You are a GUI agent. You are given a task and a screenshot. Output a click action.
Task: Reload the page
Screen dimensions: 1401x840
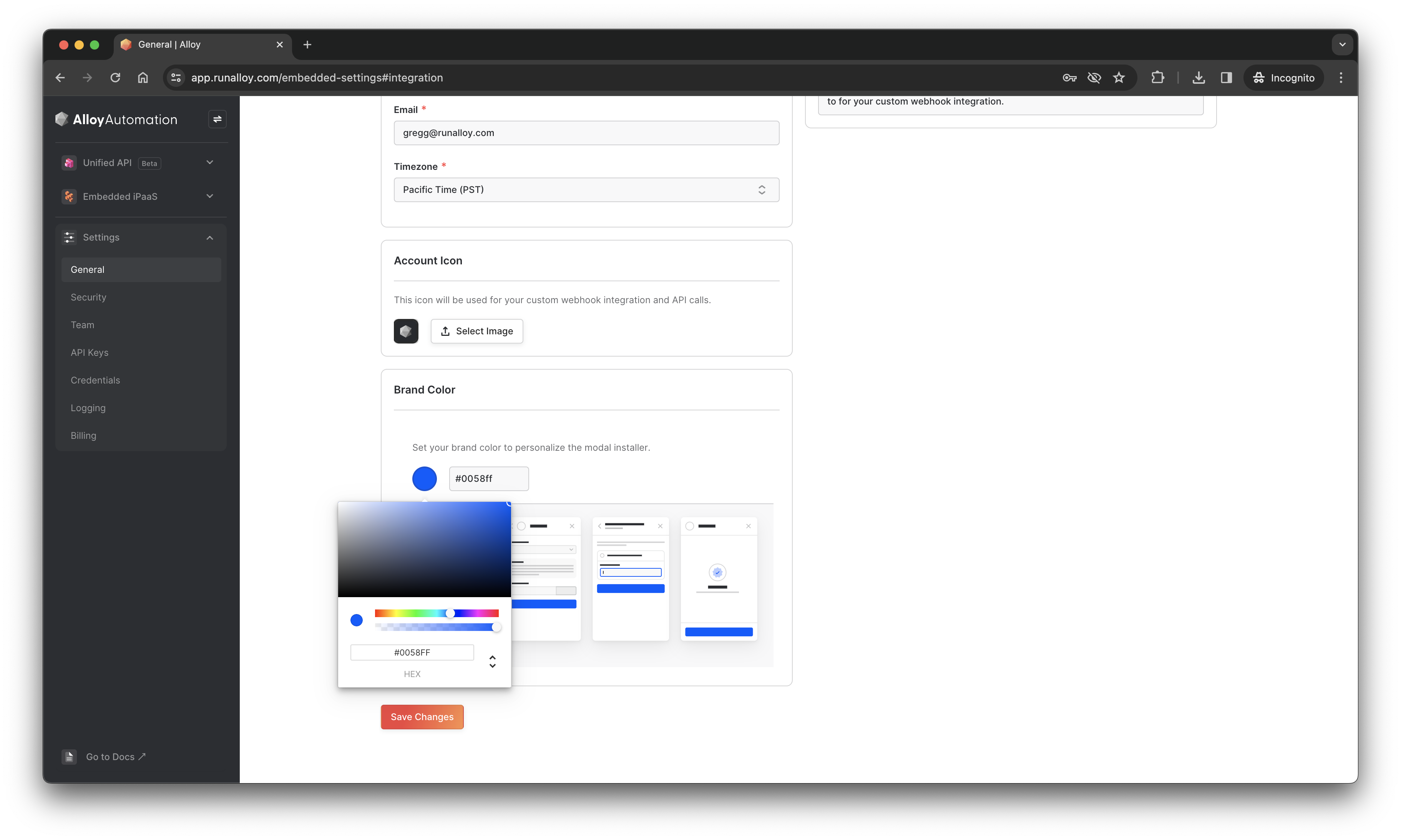[115, 78]
